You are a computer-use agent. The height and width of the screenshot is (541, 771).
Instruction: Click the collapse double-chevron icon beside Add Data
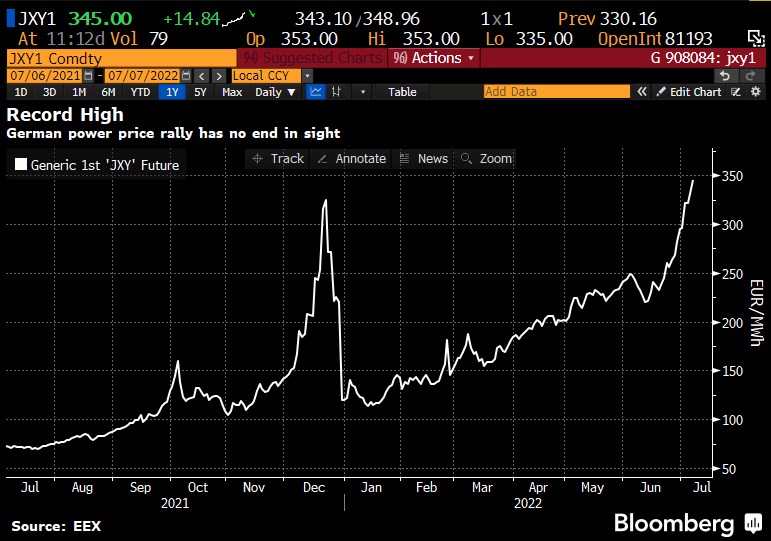click(x=640, y=92)
